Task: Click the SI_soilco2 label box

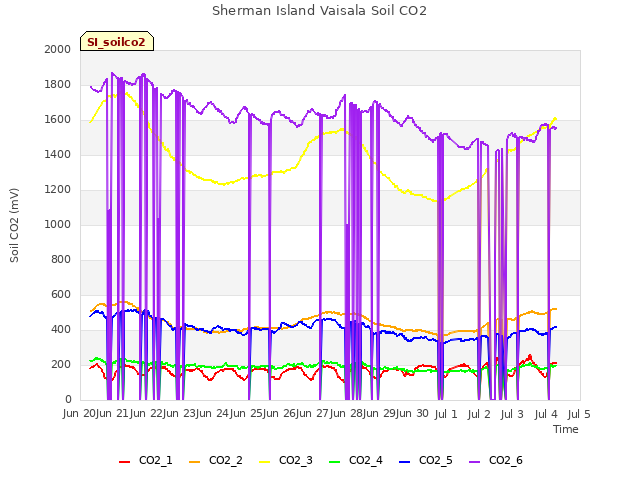Action: (x=117, y=41)
